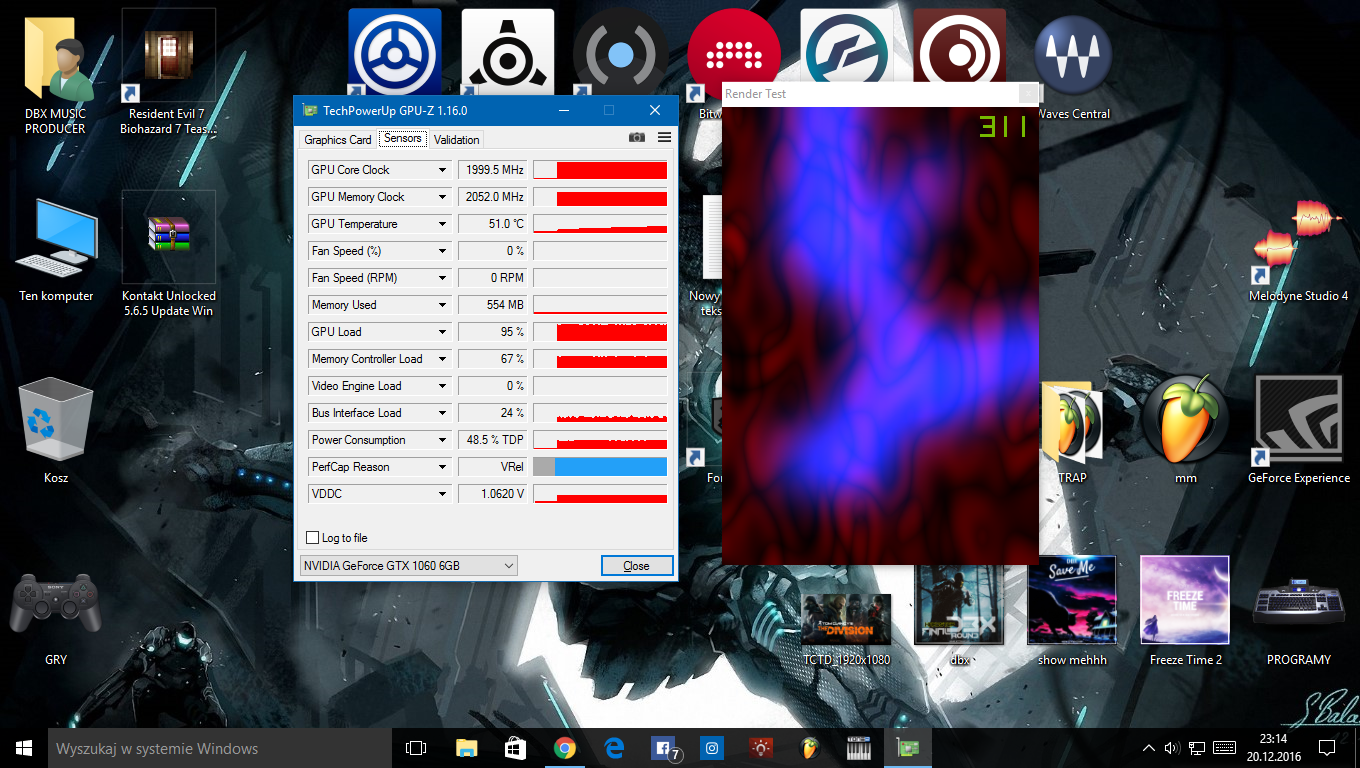The width and height of the screenshot is (1360, 768).
Task: Expand the GPU Core Clock sensor dropdown
Action: pyautogui.click(x=442, y=170)
